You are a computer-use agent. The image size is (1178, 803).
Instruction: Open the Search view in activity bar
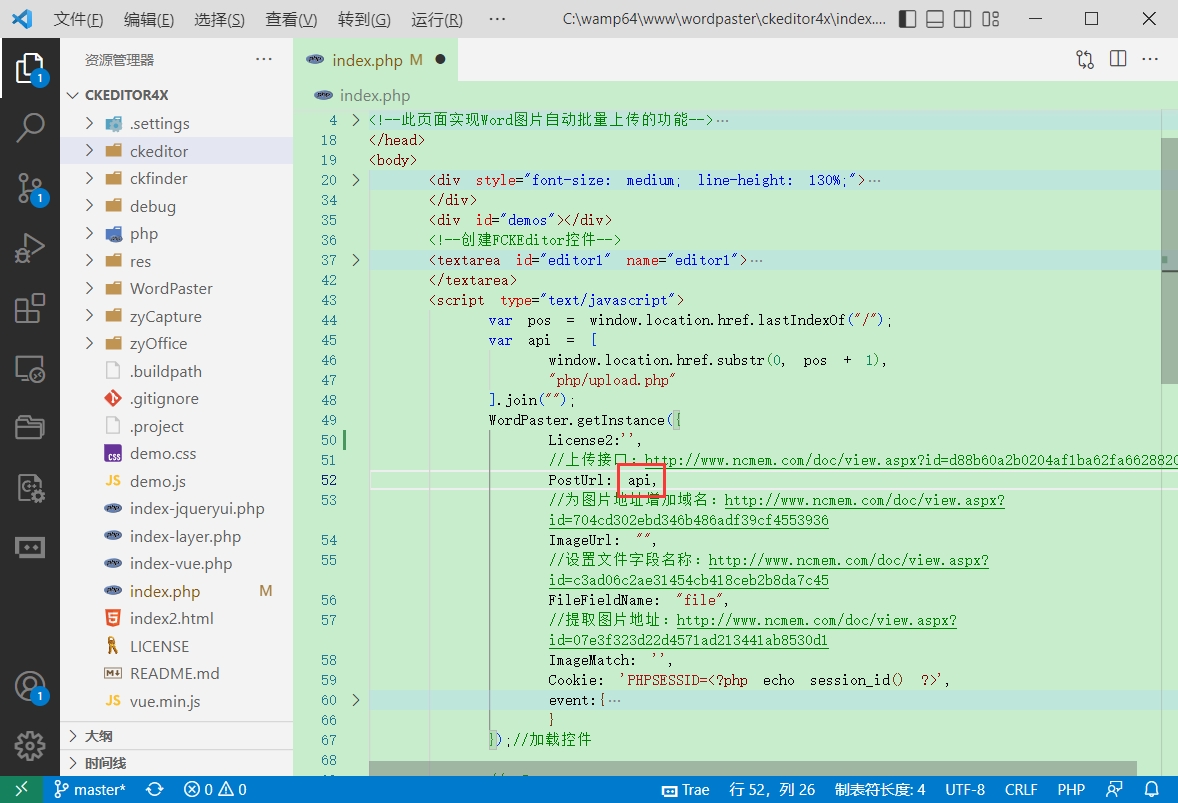(30, 127)
